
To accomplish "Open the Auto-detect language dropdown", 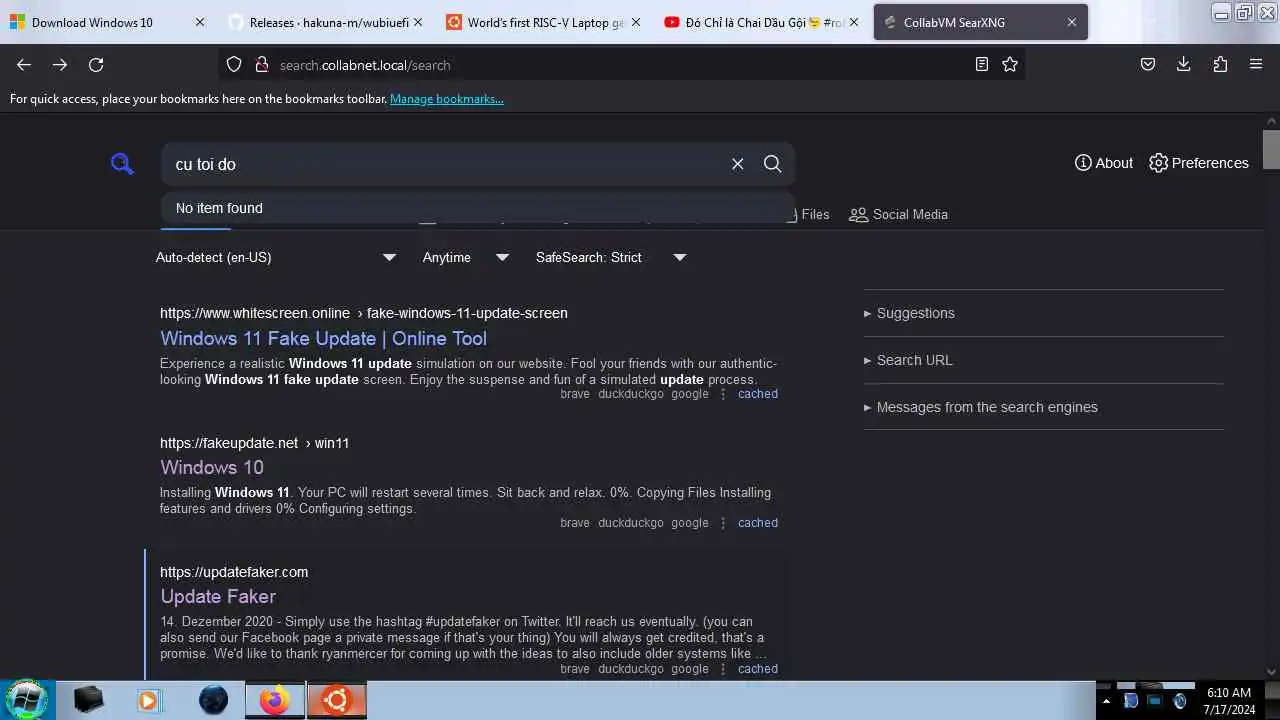I will (276, 257).
